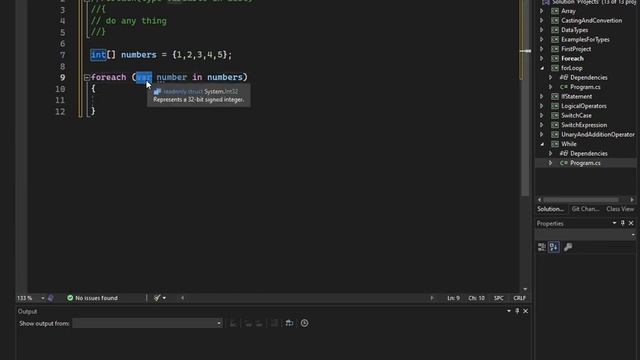
Task: Open Output window position menu arrow
Action: coord(509,311)
